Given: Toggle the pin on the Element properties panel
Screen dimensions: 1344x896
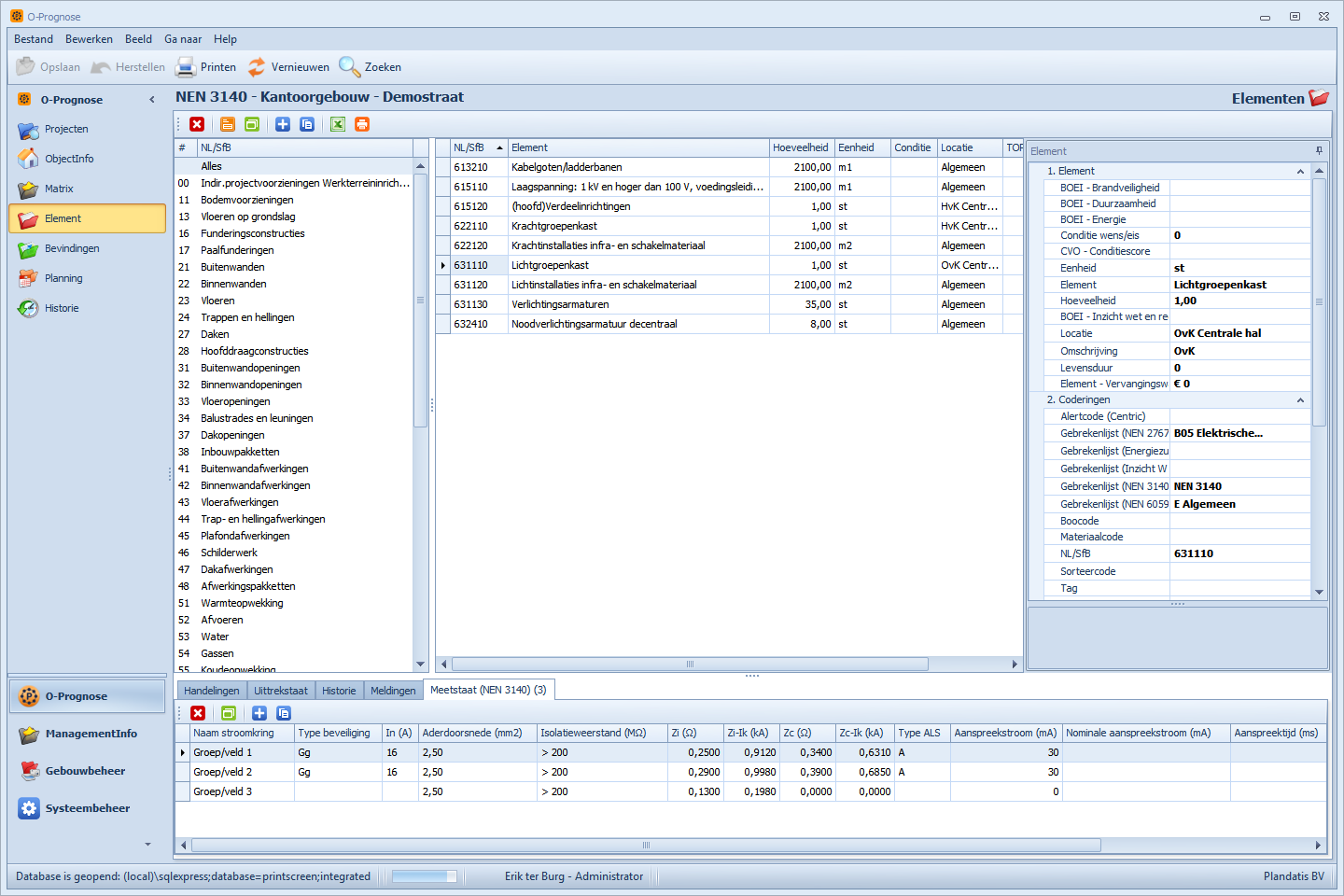Looking at the screenshot, I should pos(1319,150).
